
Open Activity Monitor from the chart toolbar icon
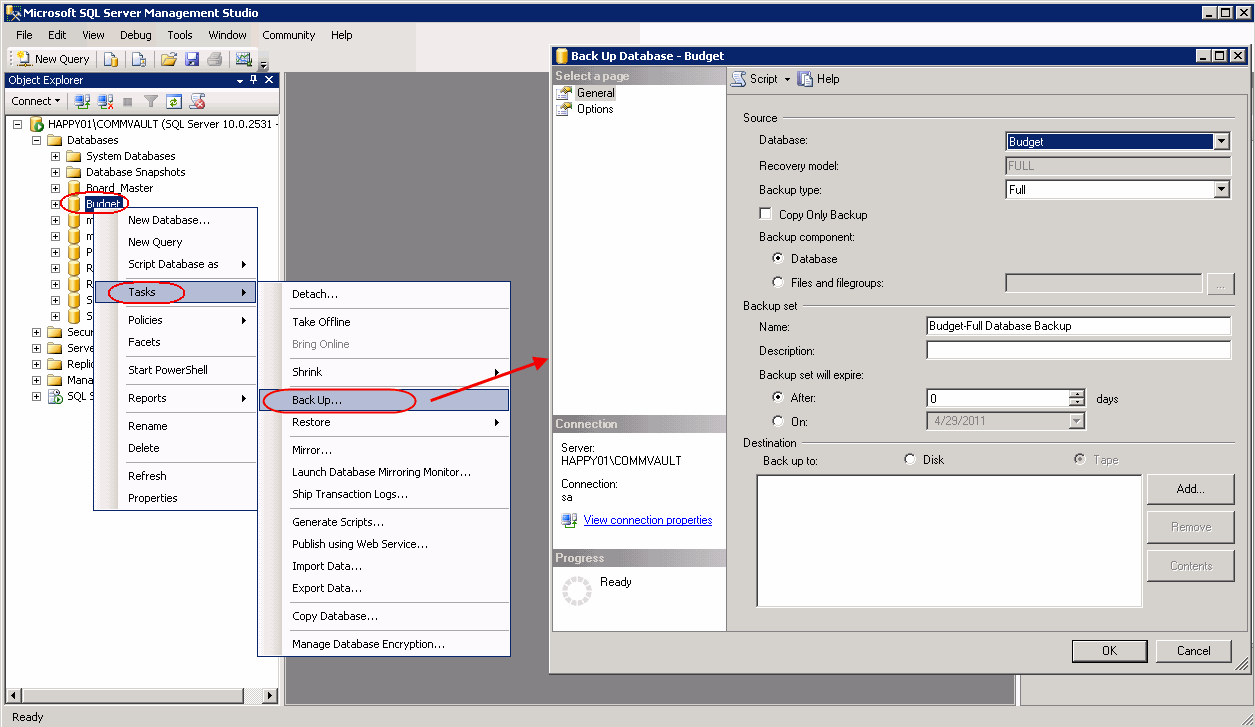(x=243, y=59)
